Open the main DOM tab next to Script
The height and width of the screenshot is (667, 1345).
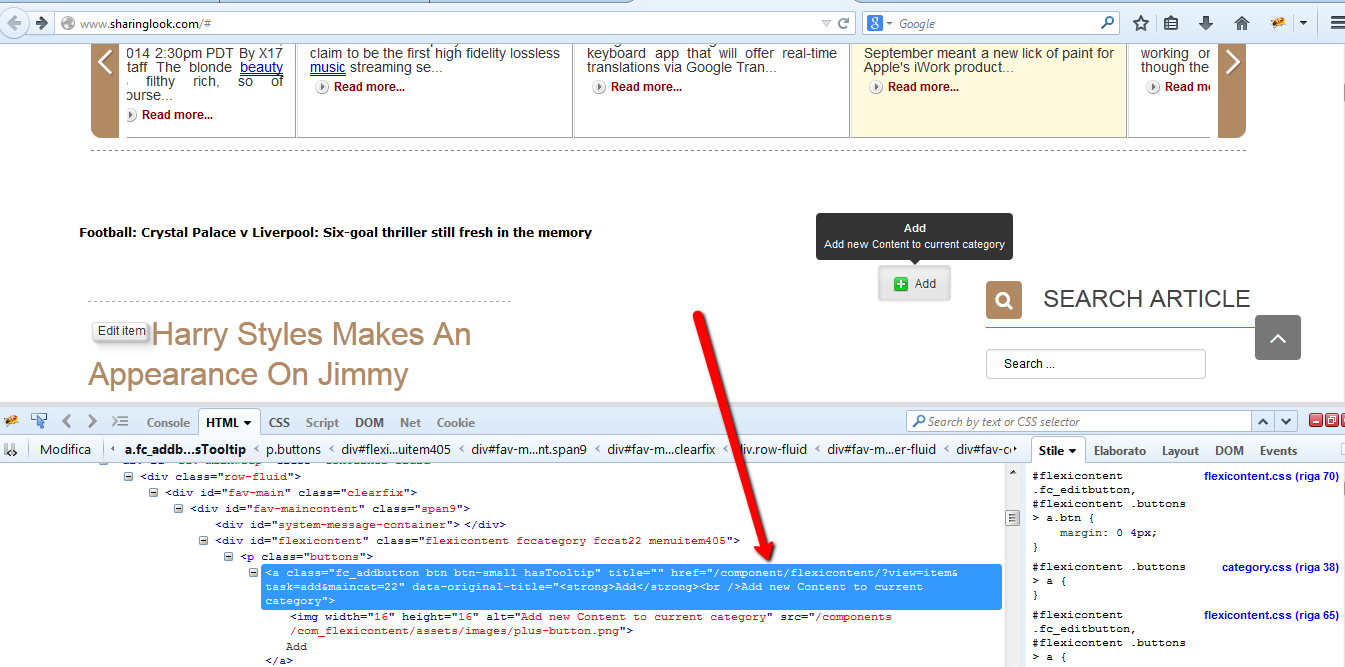(x=369, y=422)
